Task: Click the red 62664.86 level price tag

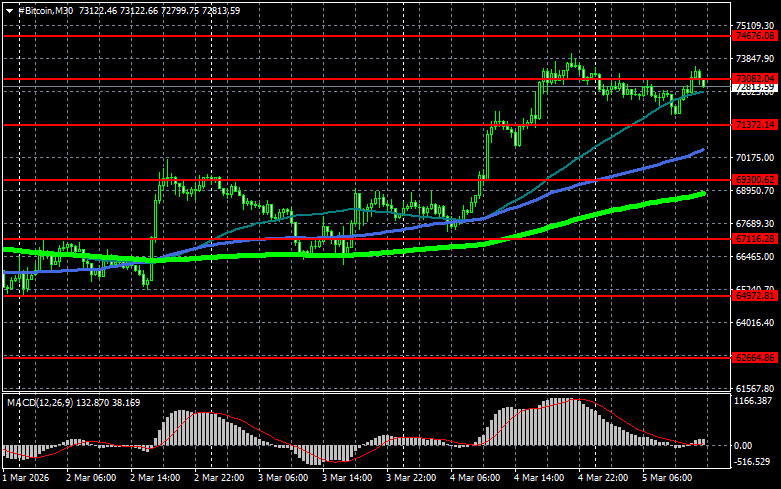Action: point(755,358)
